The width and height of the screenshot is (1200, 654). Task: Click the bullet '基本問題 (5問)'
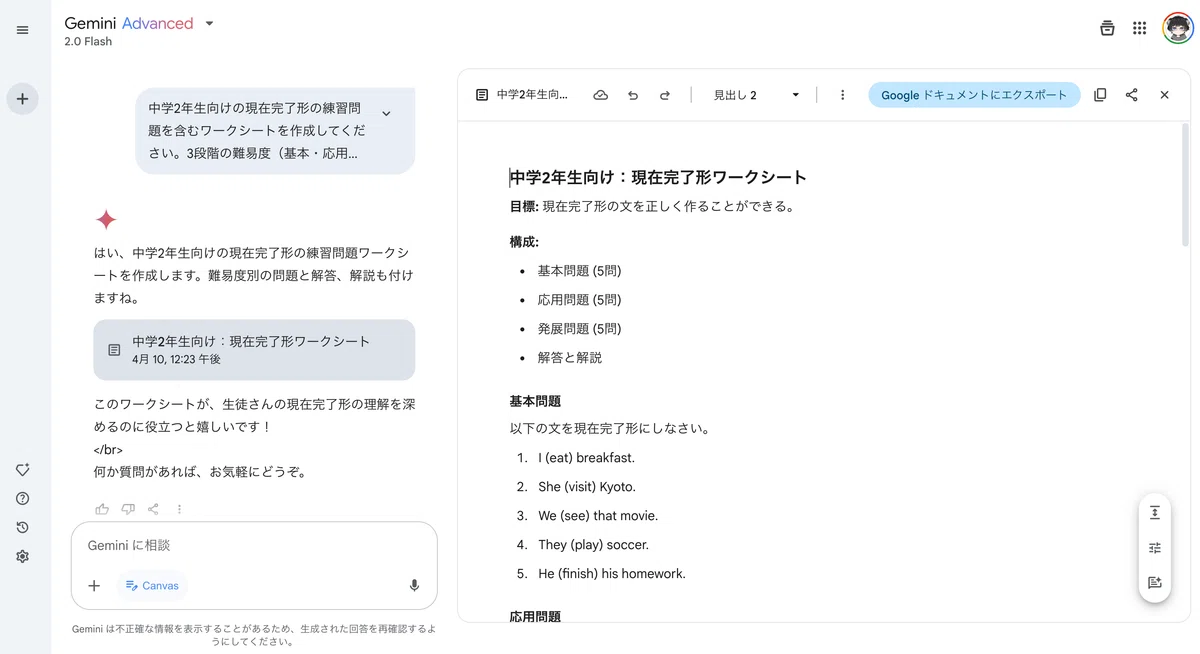click(579, 271)
